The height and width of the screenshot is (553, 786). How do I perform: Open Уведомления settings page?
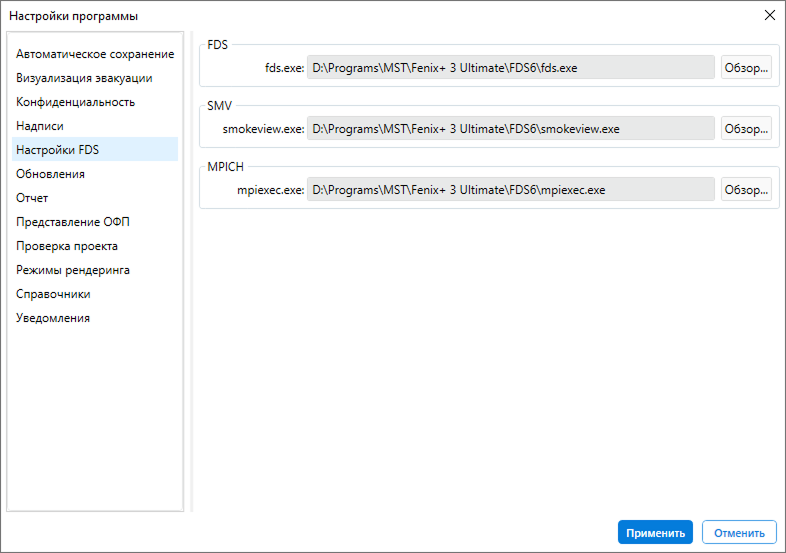[95, 318]
